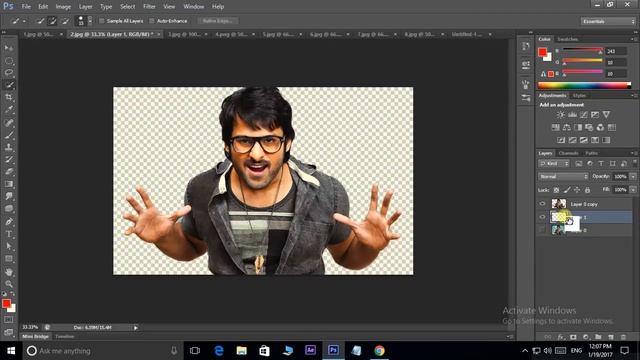Click the layer mask icon in Layers footer
Image resolution: width=640 pixels, height=360 pixels.
[x=573, y=337]
